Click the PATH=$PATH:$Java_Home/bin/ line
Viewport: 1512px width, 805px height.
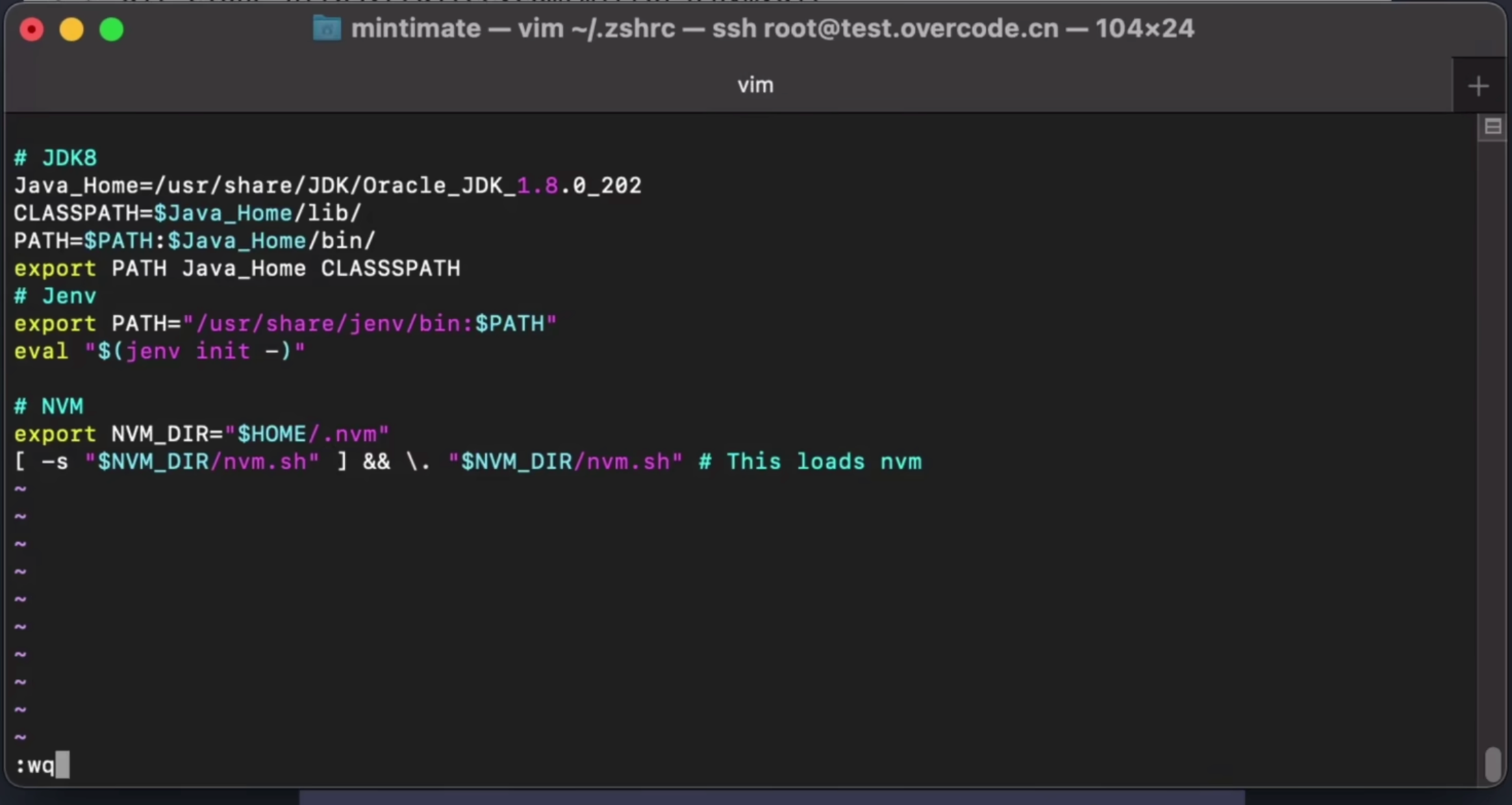[x=194, y=241]
